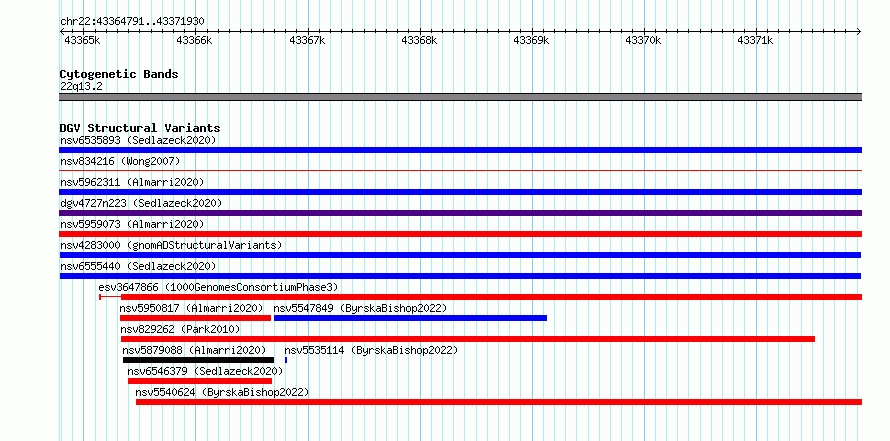Open esv3647866 (1000GenomesConsortiumPhase3) label

click(x=218, y=287)
